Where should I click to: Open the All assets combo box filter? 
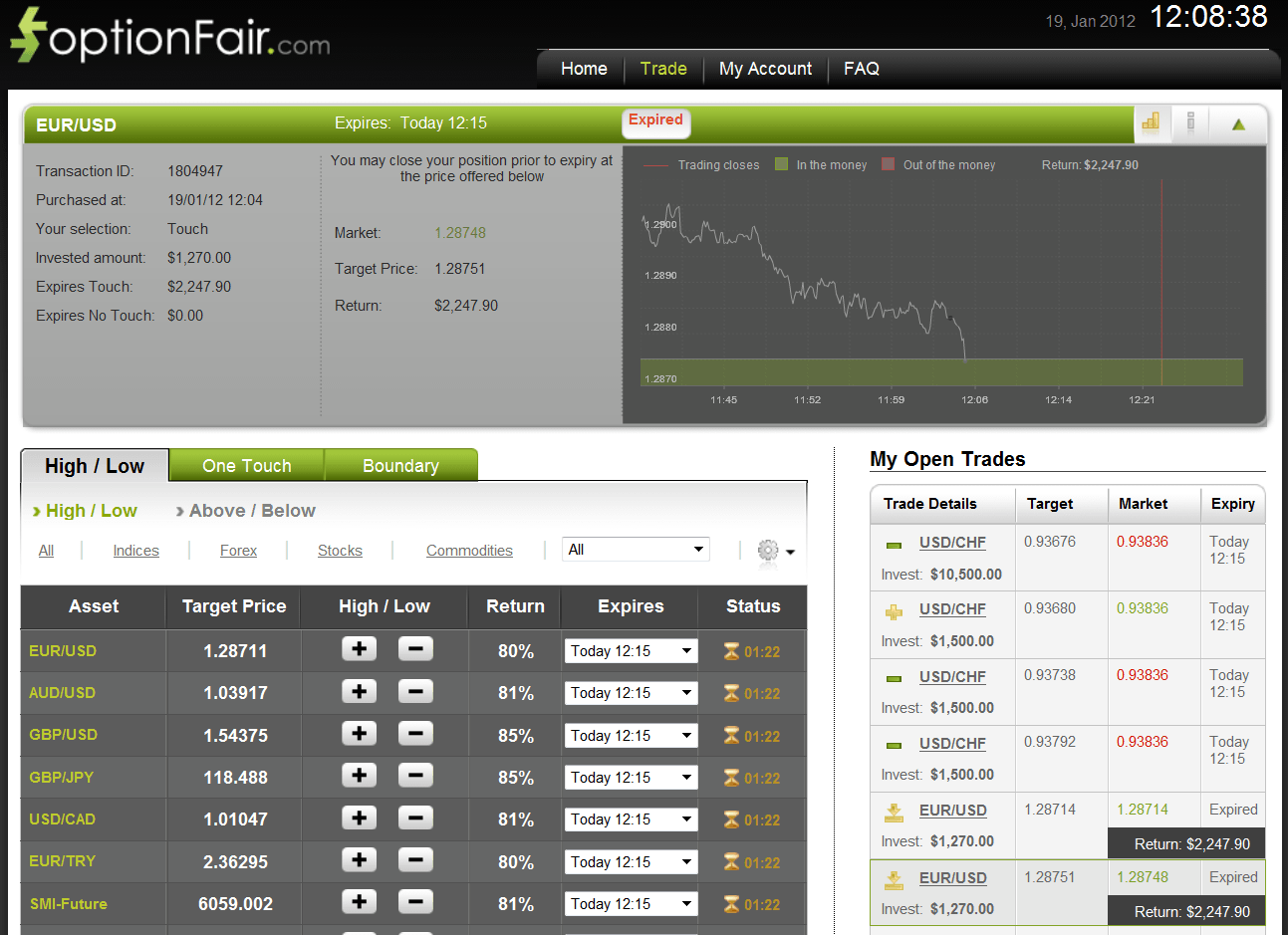[x=636, y=549]
